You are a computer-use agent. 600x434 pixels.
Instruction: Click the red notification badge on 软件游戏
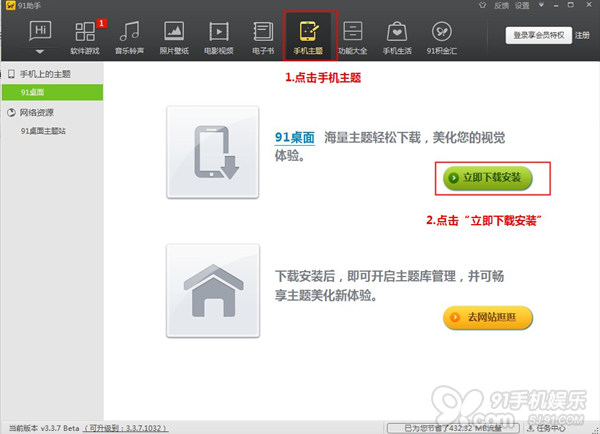click(101, 23)
